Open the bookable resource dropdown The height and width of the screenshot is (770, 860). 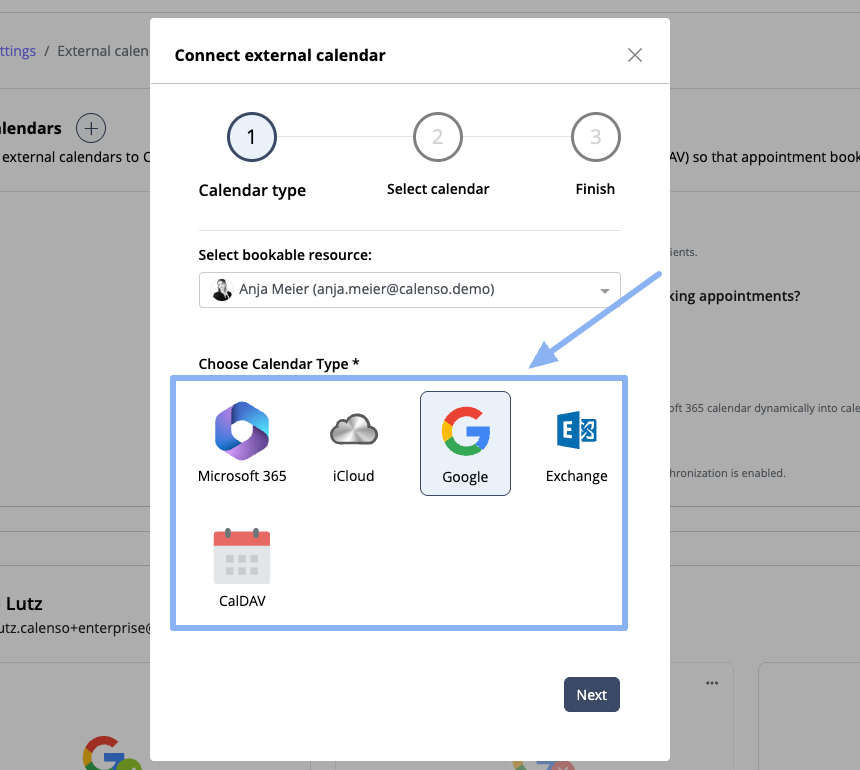point(410,290)
